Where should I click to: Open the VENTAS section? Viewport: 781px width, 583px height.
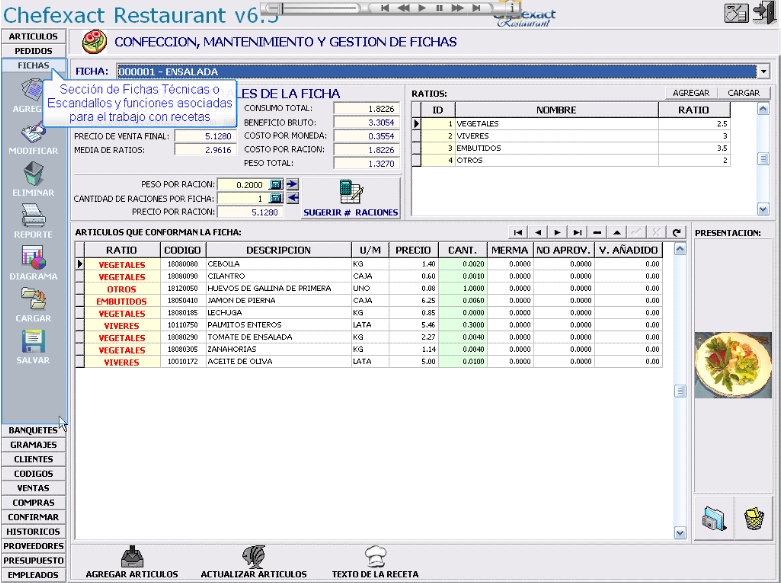pyautogui.click(x=33, y=488)
